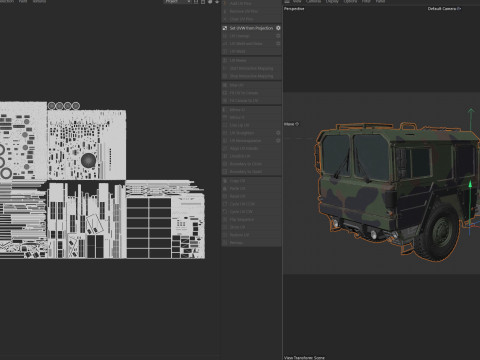This screenshot has height=360, width=480.
Task: Select the Copy UV command
Action: coord(252,181)
